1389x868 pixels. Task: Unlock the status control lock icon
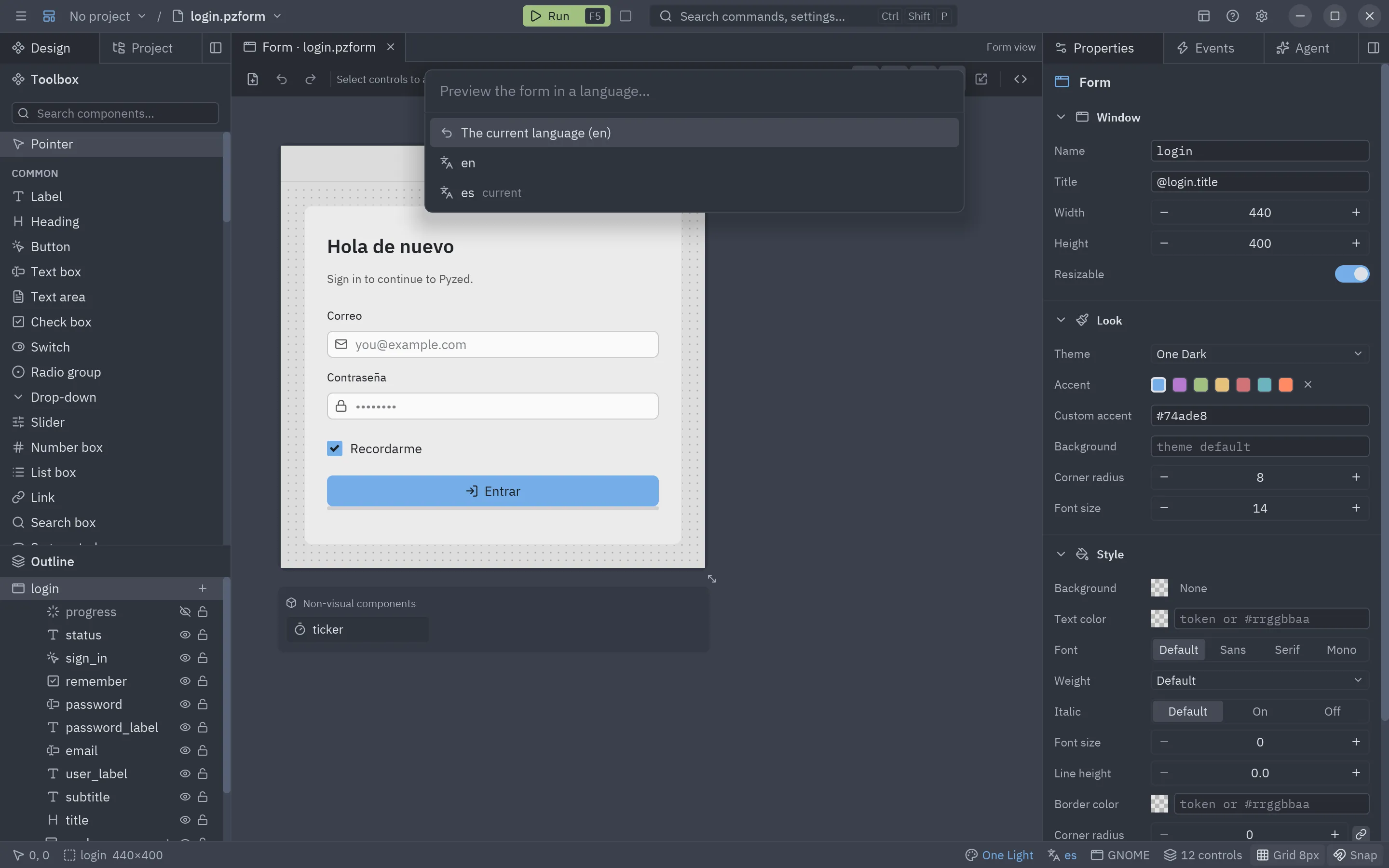point(203,635)
